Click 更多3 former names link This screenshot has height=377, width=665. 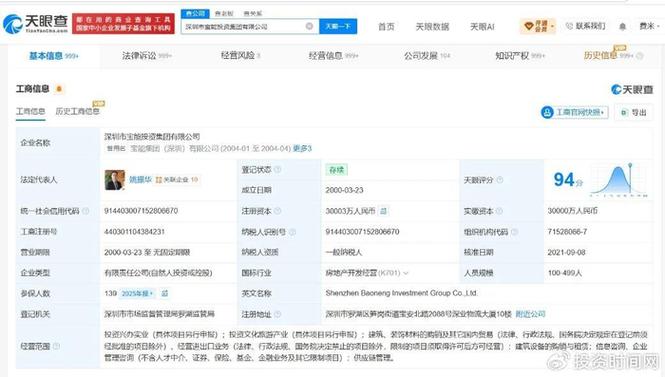click(302, 148)
